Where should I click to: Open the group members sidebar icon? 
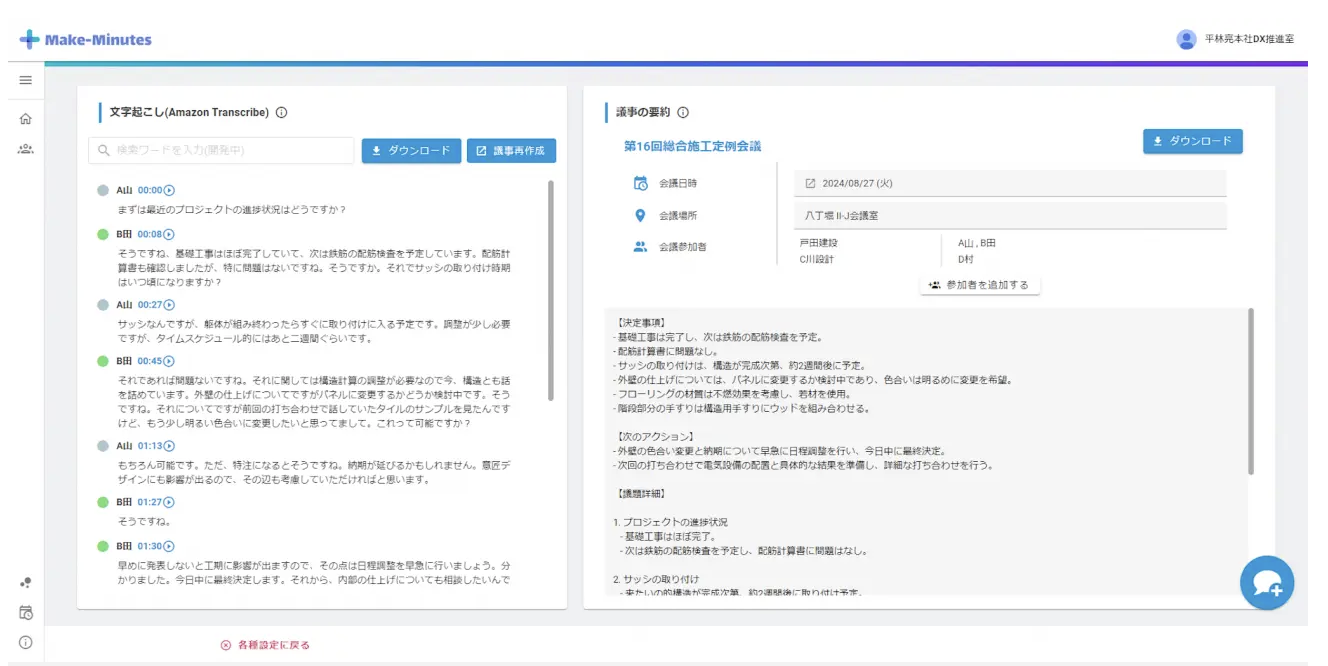click(25, 149)
